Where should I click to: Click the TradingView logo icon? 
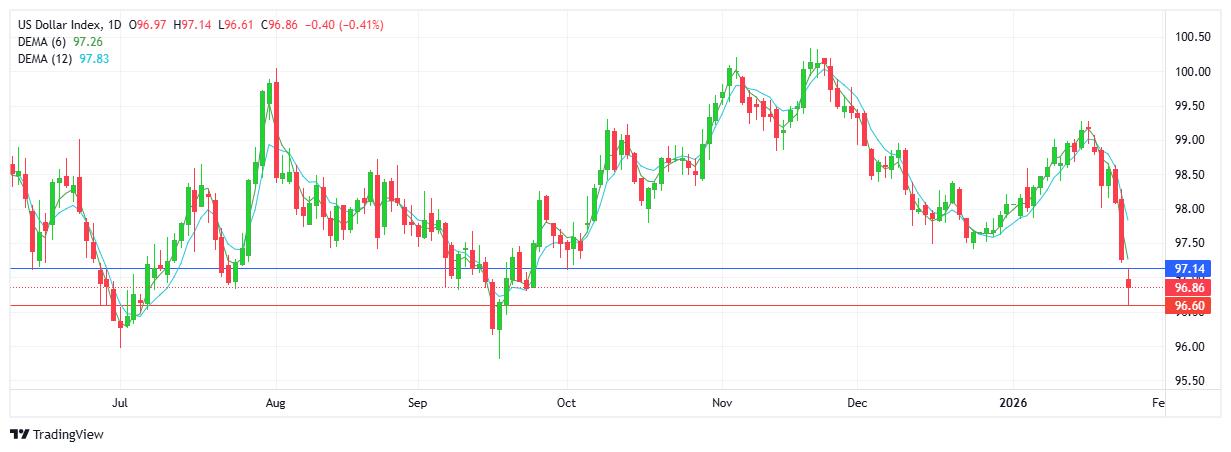pos(19,434)
